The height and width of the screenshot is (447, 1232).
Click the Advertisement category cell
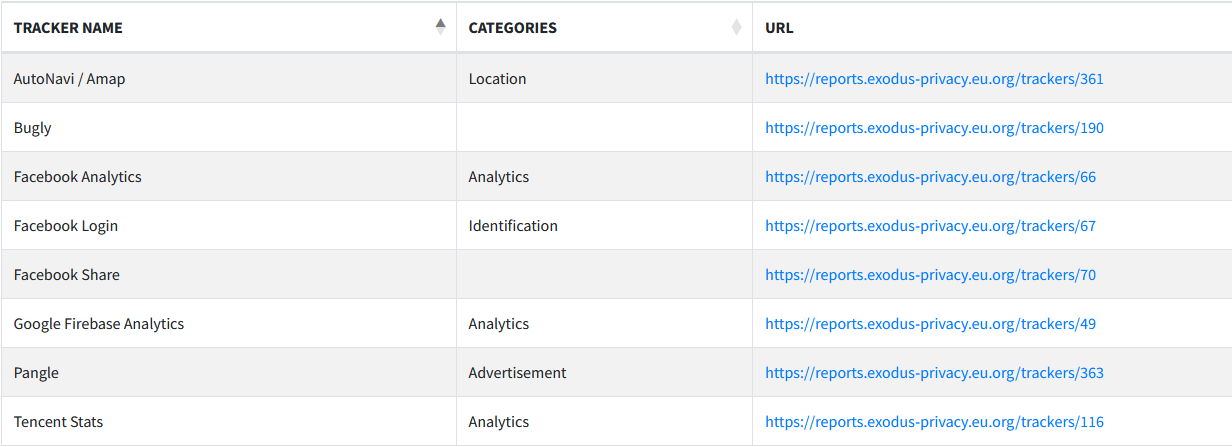[604, 372]
